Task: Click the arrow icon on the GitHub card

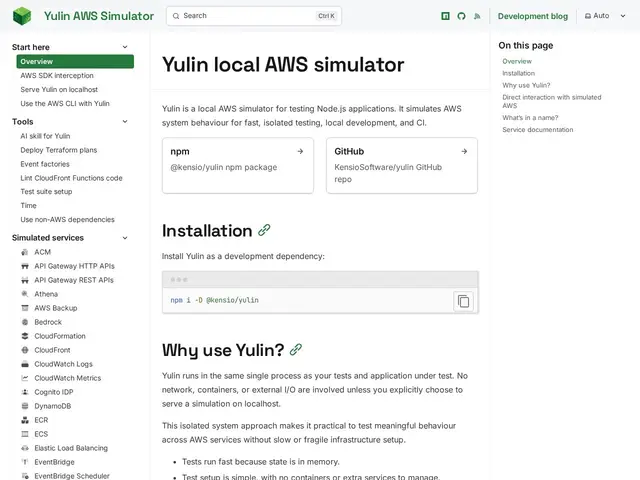Action: click(464, 151)
